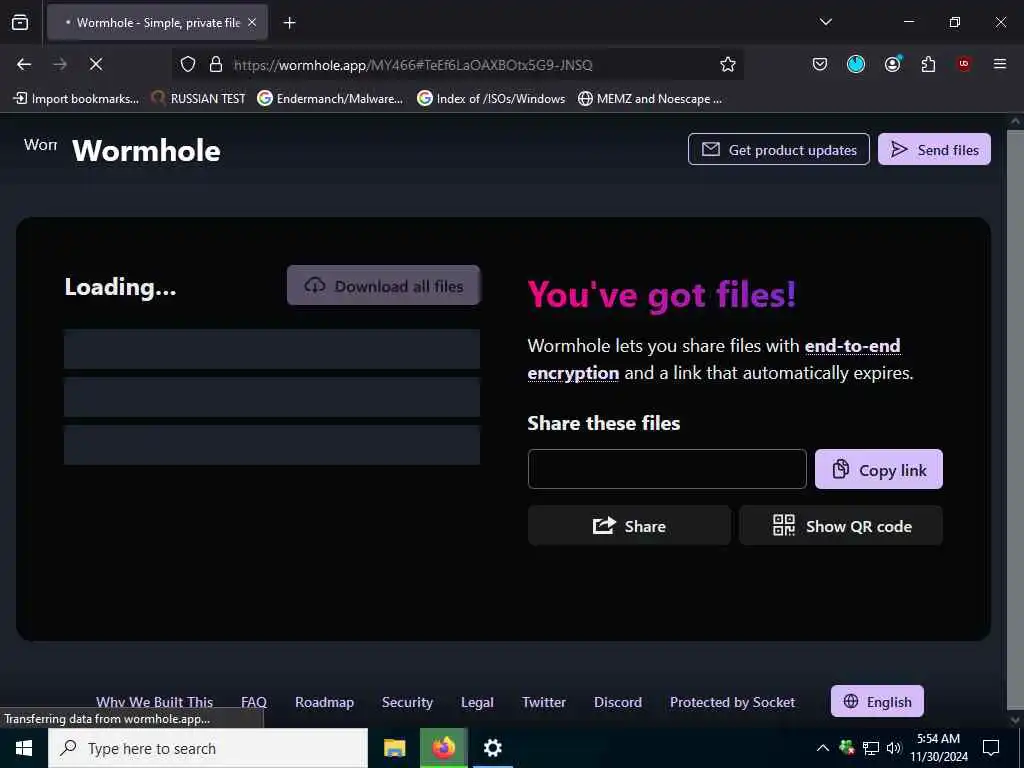1024x768 pixels.
Task: Click the green security tray icon
Action: (847, 748)
